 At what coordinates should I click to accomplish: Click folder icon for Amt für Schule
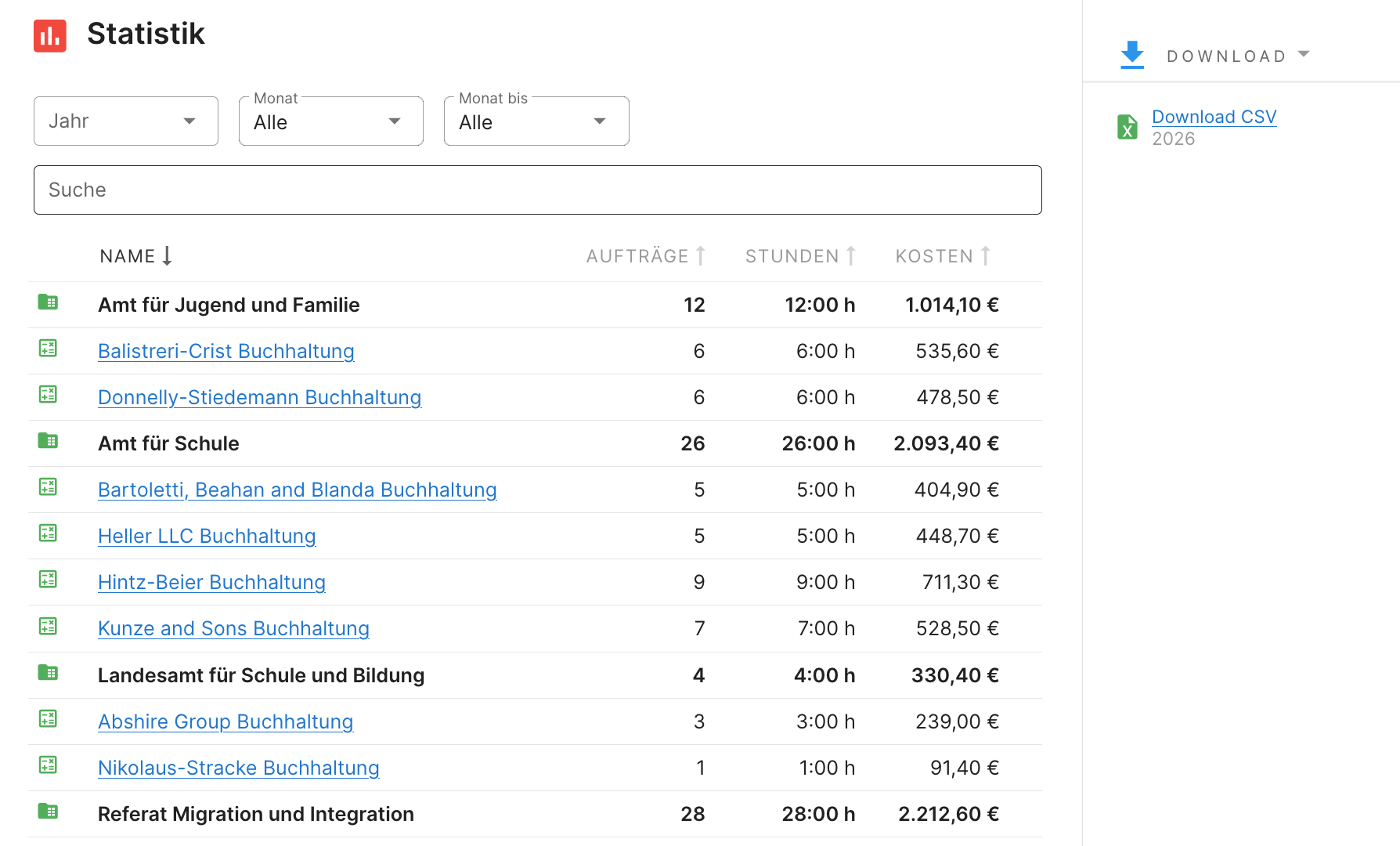point(48,440)
